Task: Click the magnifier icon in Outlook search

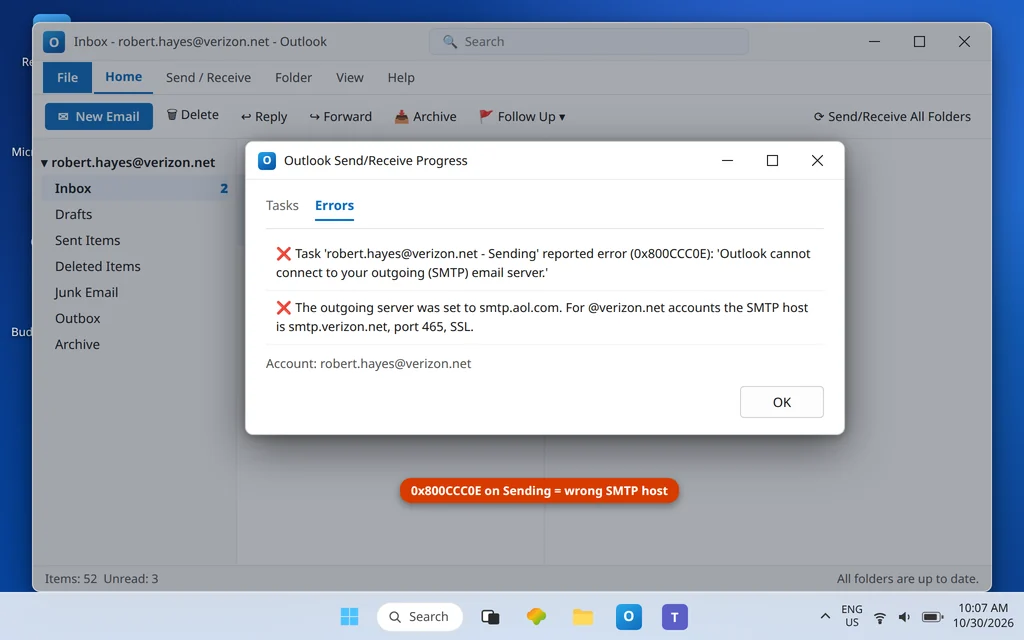Action: tap(449, 42)
